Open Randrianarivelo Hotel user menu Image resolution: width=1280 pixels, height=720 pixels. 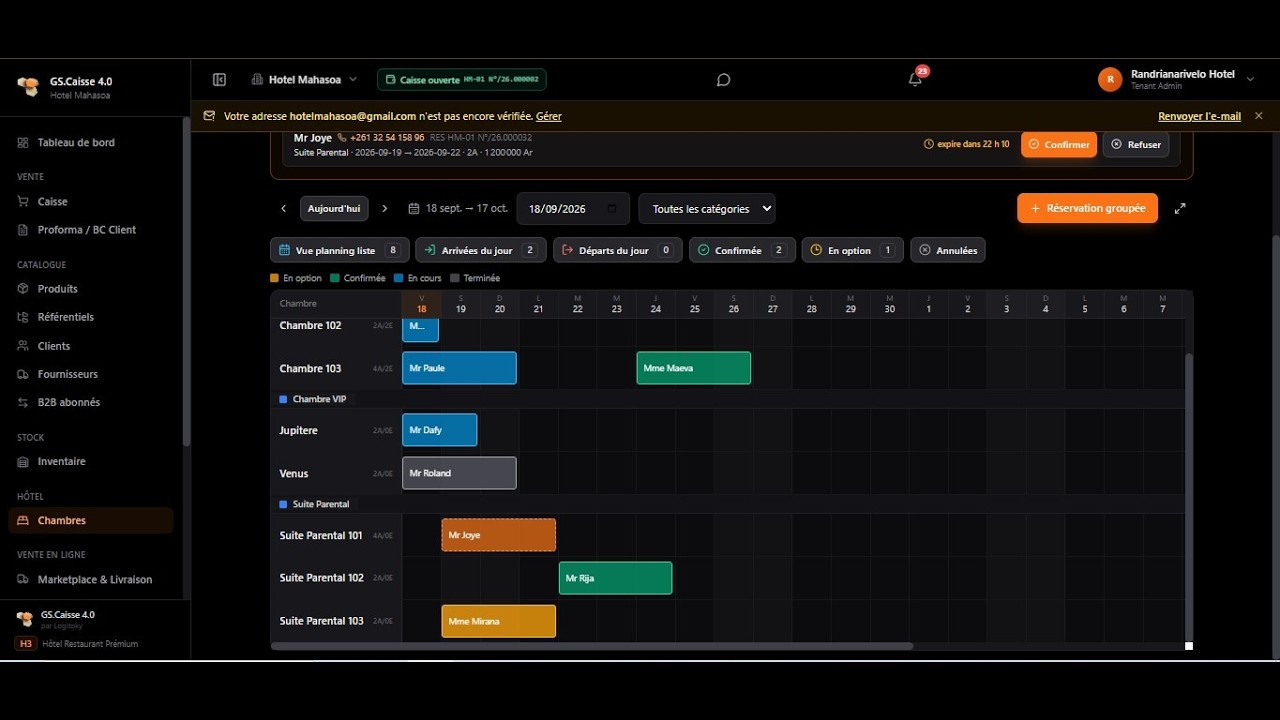coord(1176,80)
